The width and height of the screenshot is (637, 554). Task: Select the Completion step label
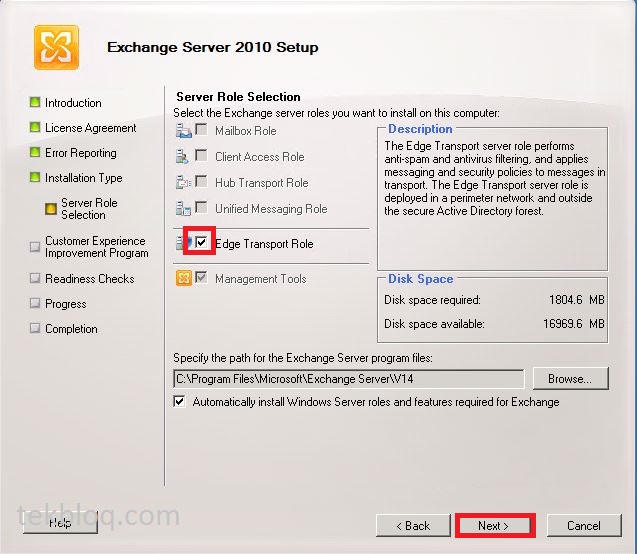71,329
